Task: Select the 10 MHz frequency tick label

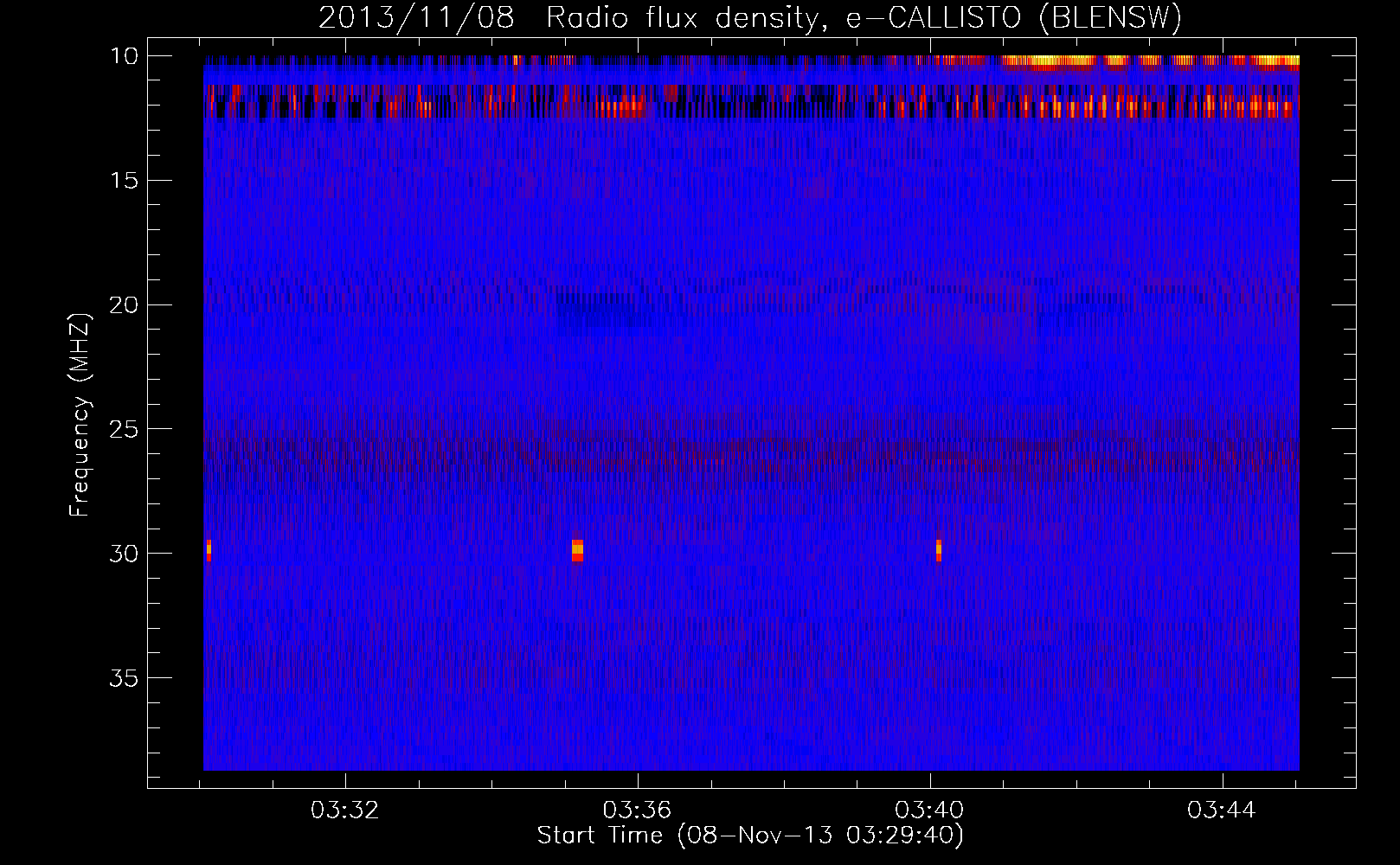Action: tap(124, 56)
